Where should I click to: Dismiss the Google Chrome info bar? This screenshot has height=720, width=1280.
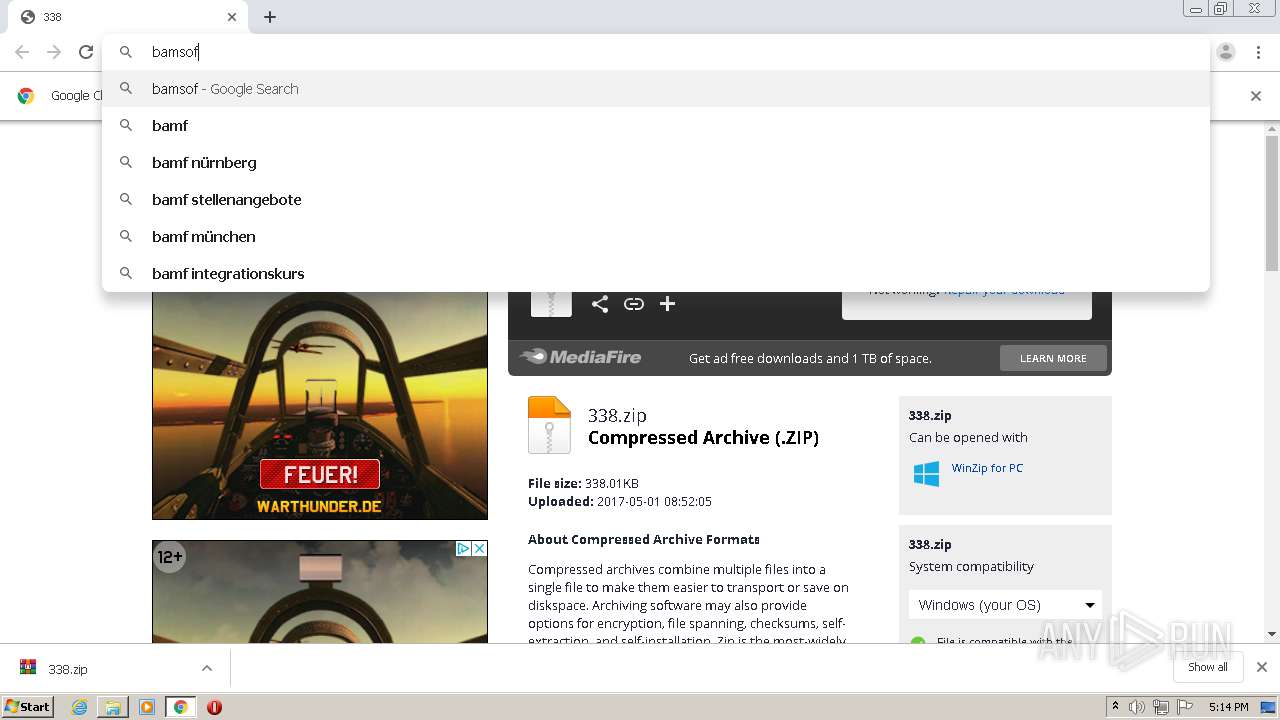1256,96
